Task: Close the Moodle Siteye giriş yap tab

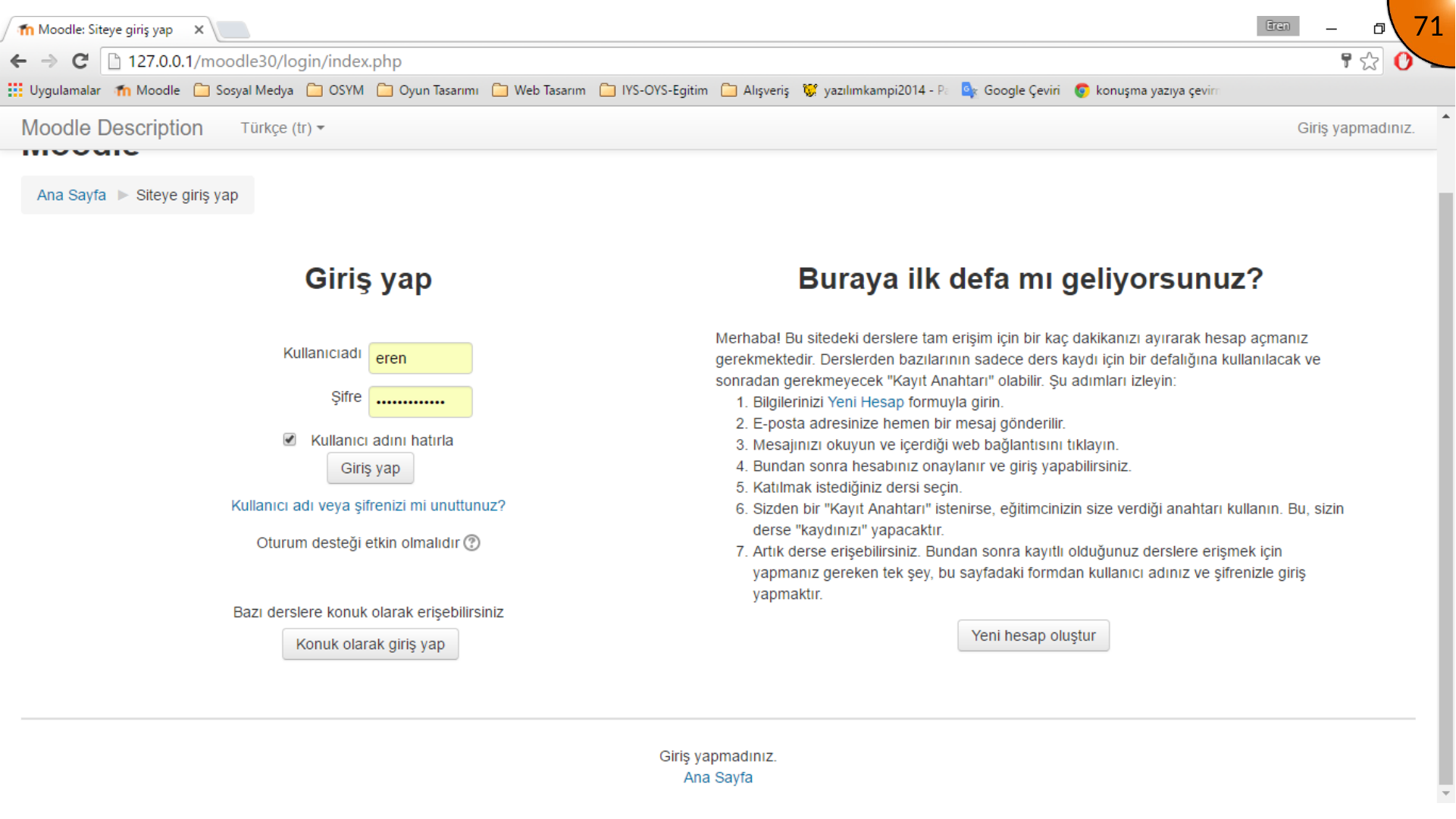Action: click(x=199, y=30)
